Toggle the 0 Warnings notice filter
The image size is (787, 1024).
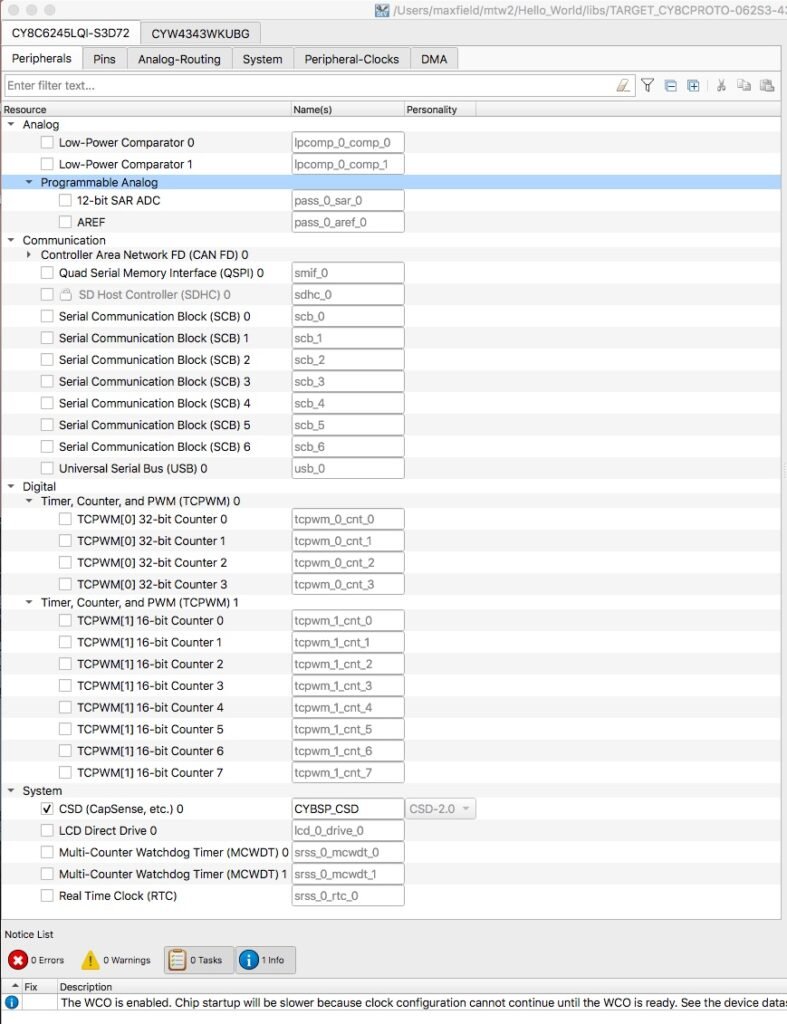pos(116,960)
